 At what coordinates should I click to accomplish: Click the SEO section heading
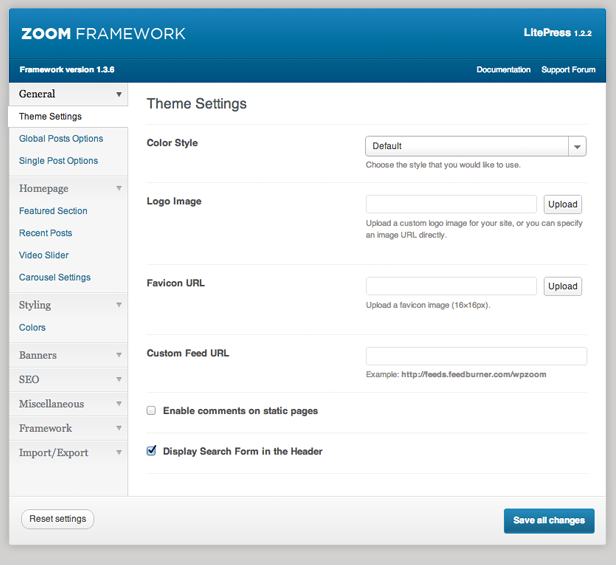[29, 380]
